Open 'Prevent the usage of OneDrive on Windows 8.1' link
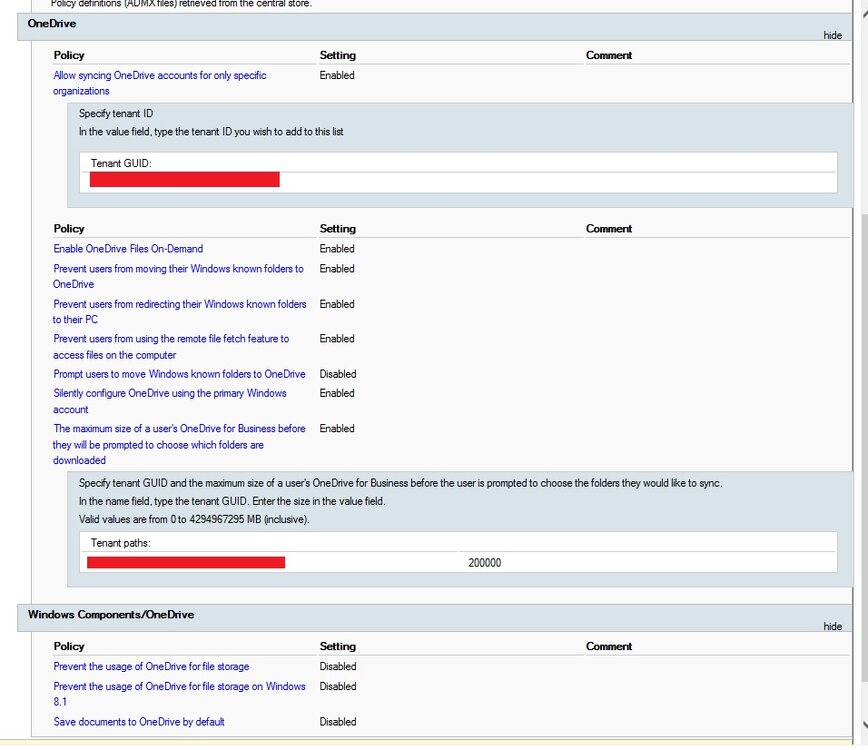Viewport: 868px width, 750px height. point(179,694)
